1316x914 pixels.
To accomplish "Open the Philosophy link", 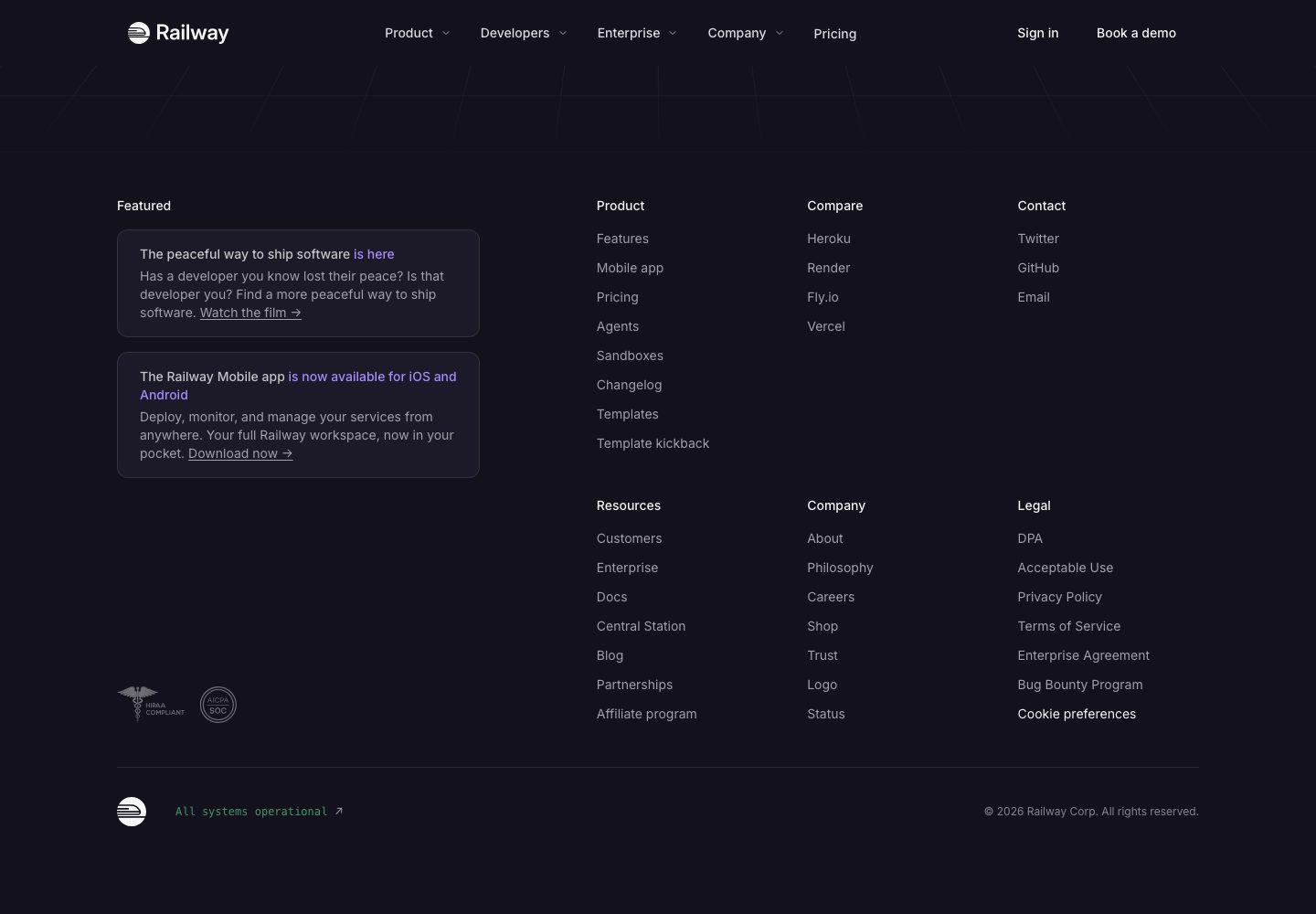I will pyautogui.click(x=840, y=568).
